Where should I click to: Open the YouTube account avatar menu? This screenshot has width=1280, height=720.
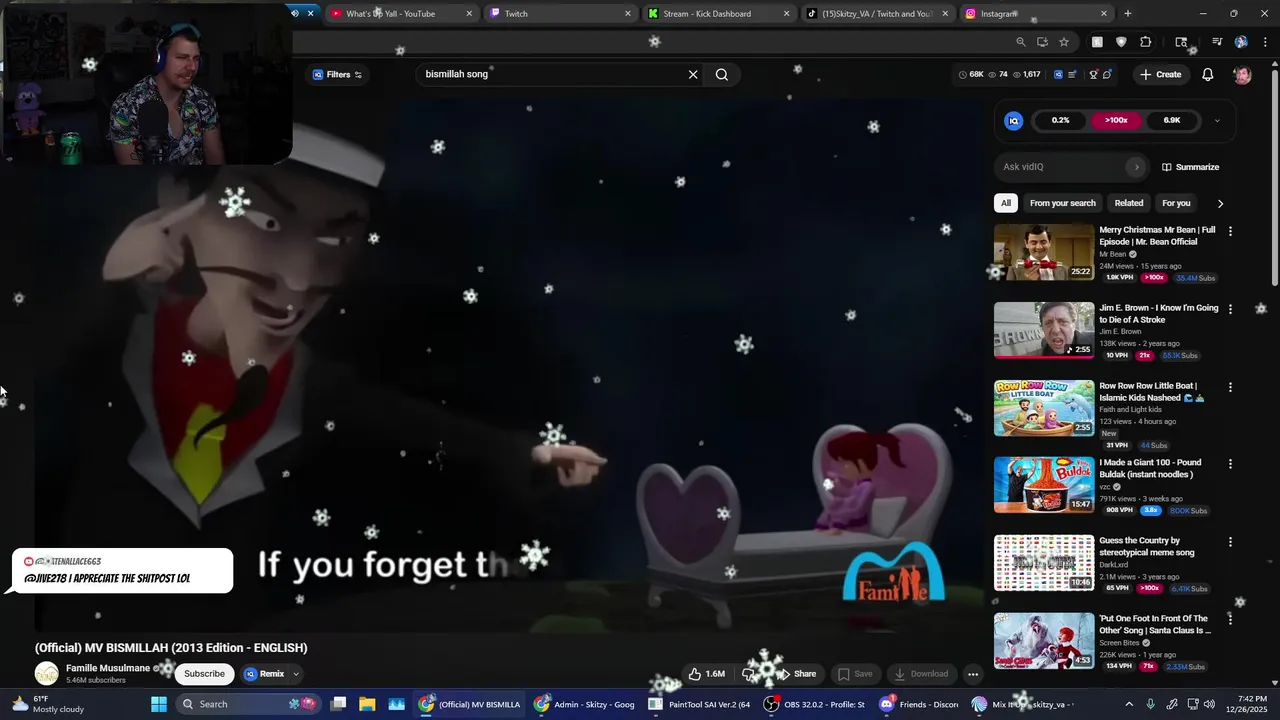pyautogui.click(x=1242, y=75)
